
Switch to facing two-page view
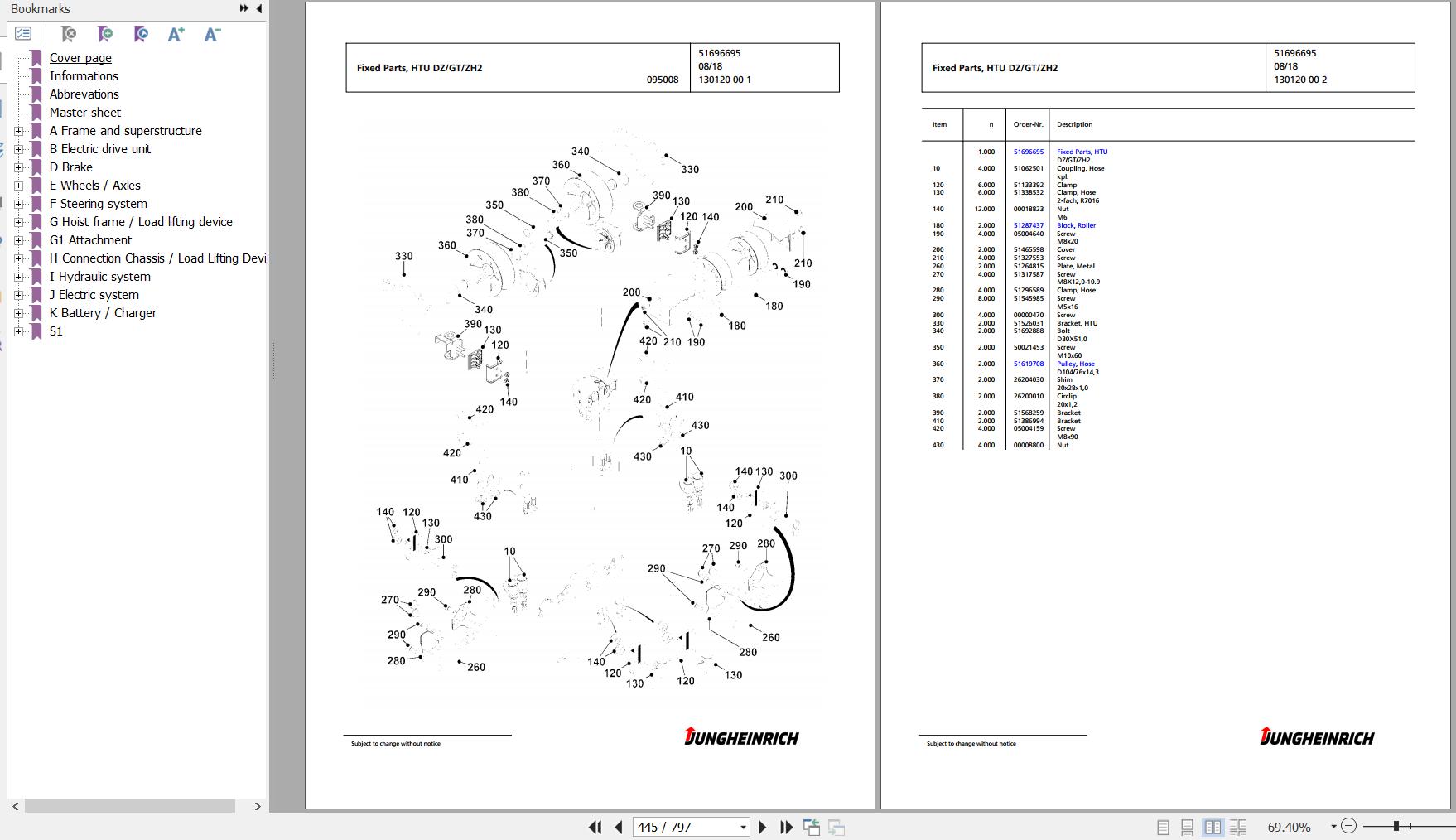point(1213,827)
